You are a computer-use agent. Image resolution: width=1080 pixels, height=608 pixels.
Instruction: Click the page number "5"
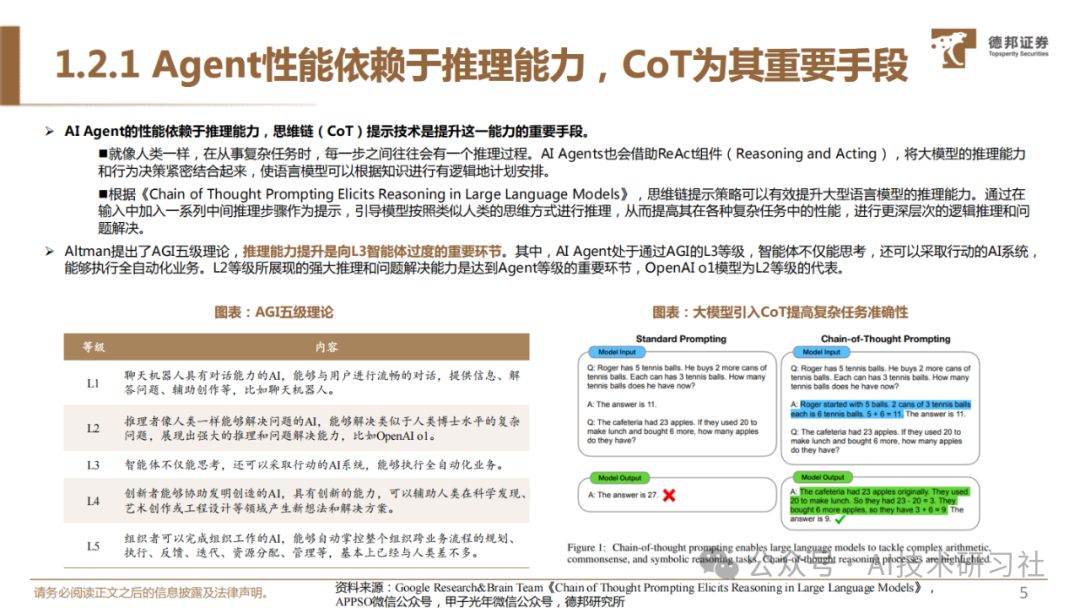point(1024,593)
